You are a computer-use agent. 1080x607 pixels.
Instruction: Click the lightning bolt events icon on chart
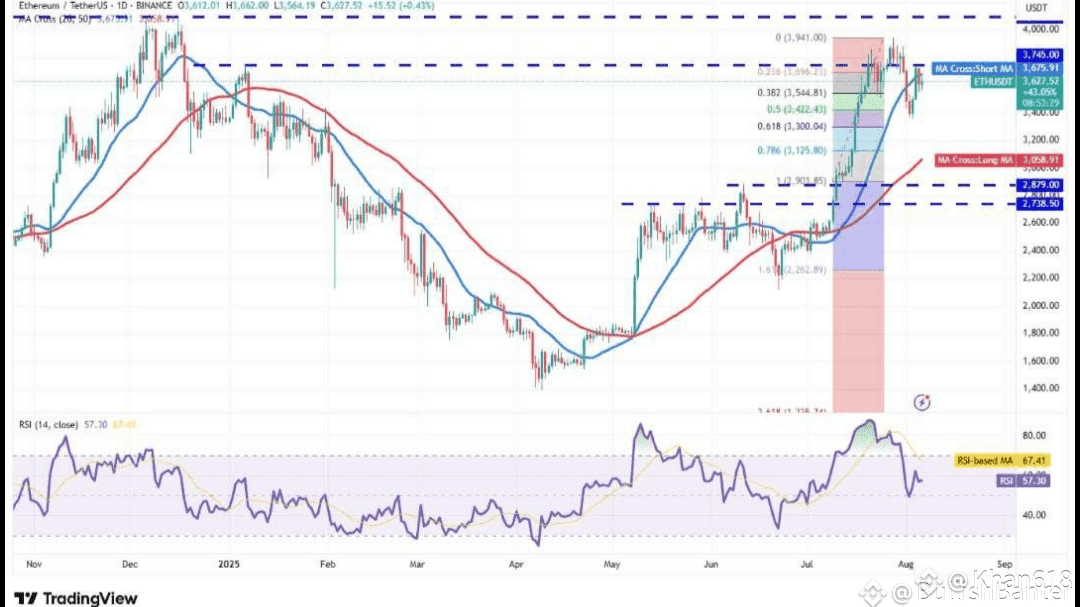point(922,402)
